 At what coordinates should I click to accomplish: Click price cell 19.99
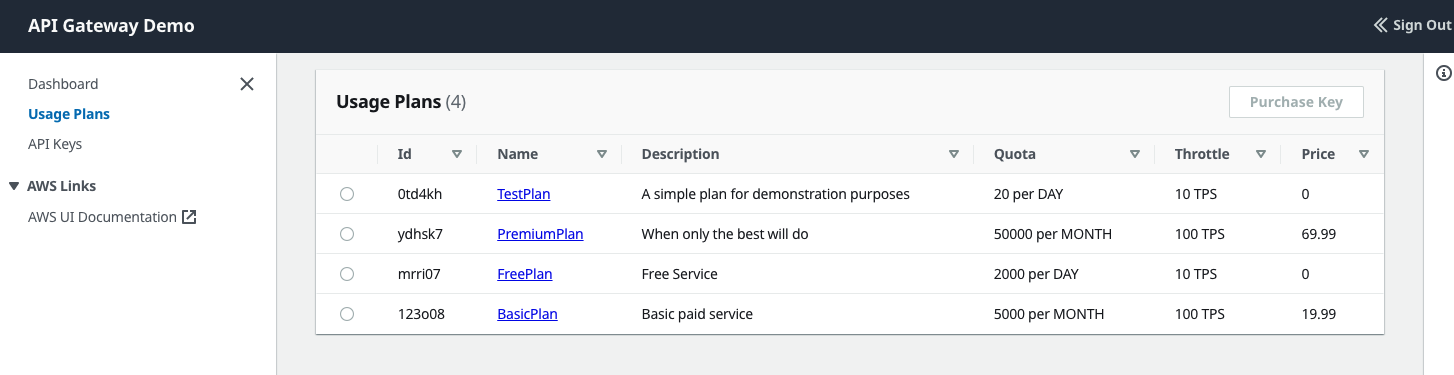click(1319, 314)
